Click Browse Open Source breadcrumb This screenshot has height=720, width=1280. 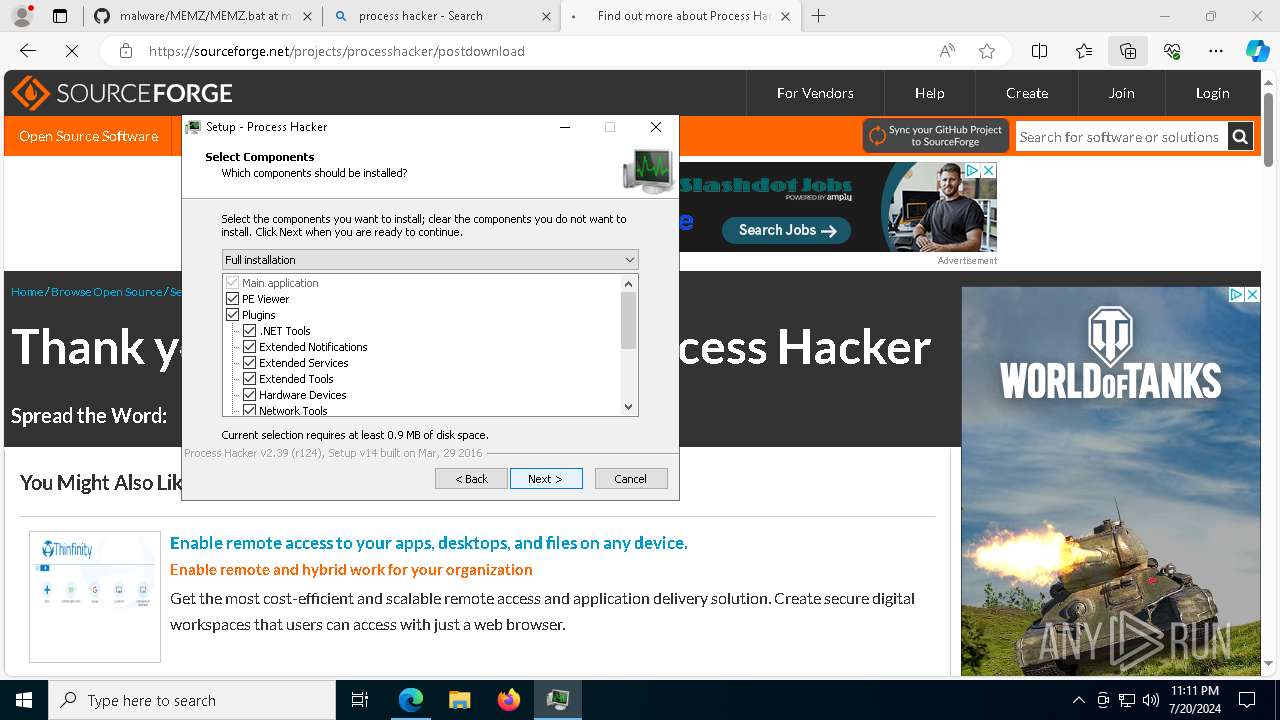click(106, 292)
